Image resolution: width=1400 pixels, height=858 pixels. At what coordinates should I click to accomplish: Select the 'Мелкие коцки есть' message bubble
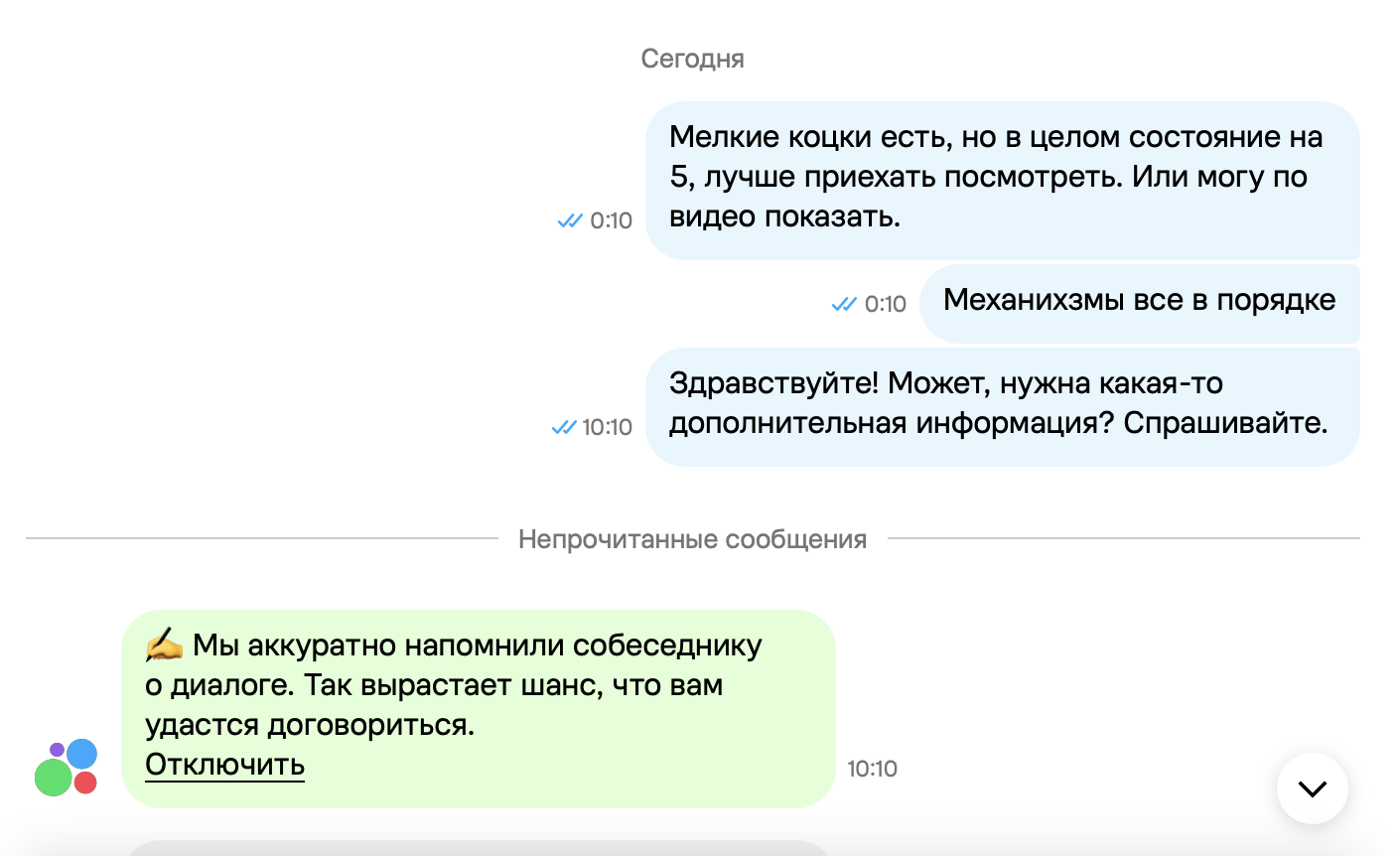click(x=1002, y=180)
